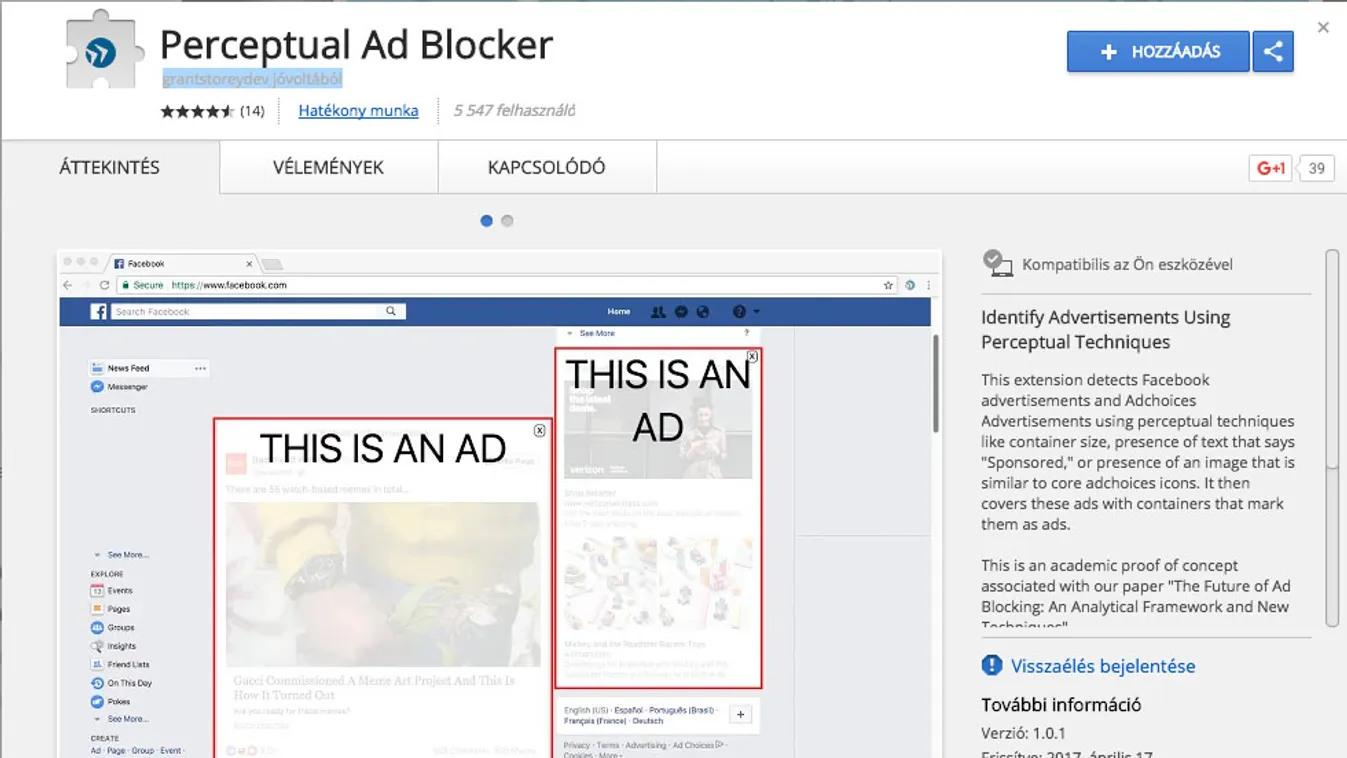Click Home in the Facebook top bar
1347x758 pixels.
tap(619, 312)
